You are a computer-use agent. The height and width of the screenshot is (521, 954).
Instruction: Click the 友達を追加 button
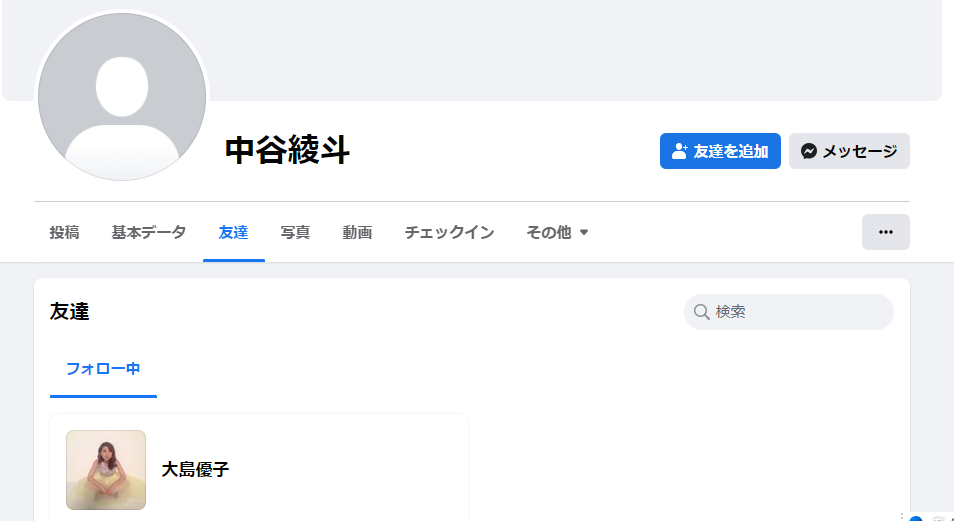pos(720,151)
